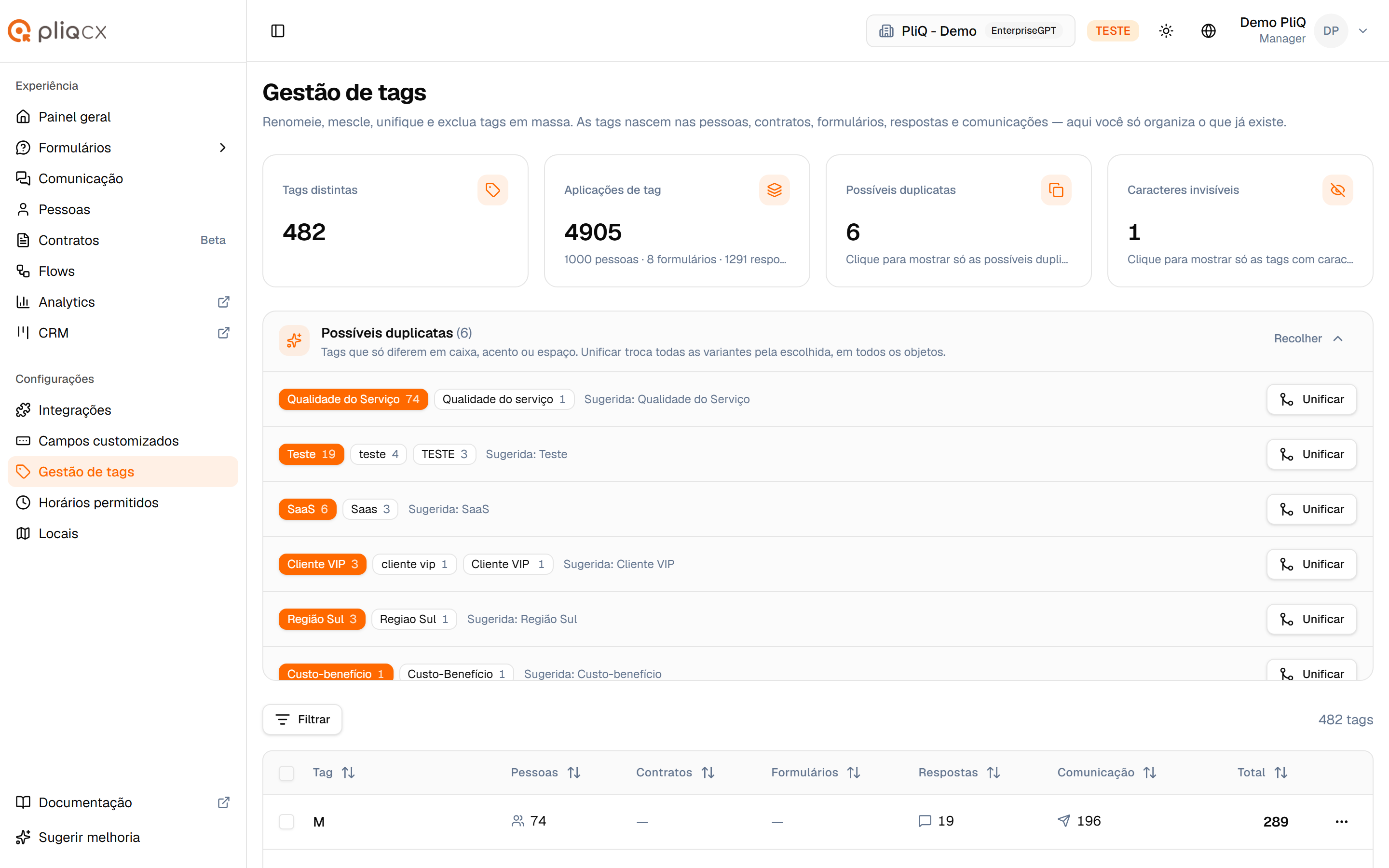
Task: Click the TESTE environment badge
Action: (x=1112, y=31)
